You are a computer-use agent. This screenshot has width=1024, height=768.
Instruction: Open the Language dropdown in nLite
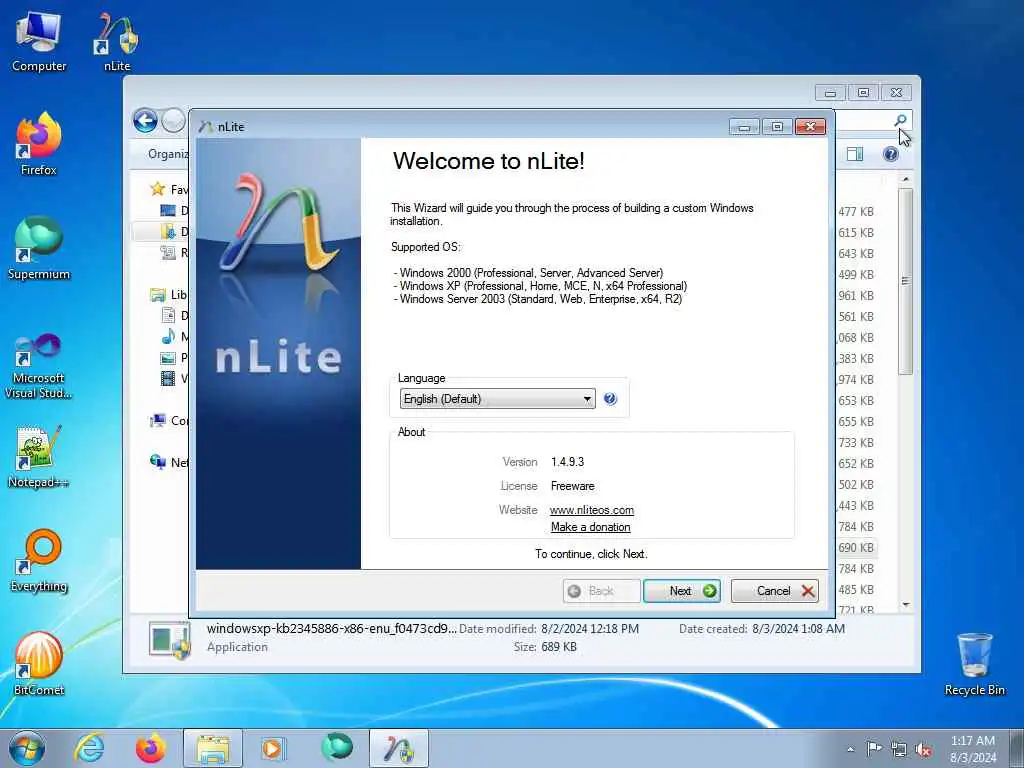tap(498, 398)
